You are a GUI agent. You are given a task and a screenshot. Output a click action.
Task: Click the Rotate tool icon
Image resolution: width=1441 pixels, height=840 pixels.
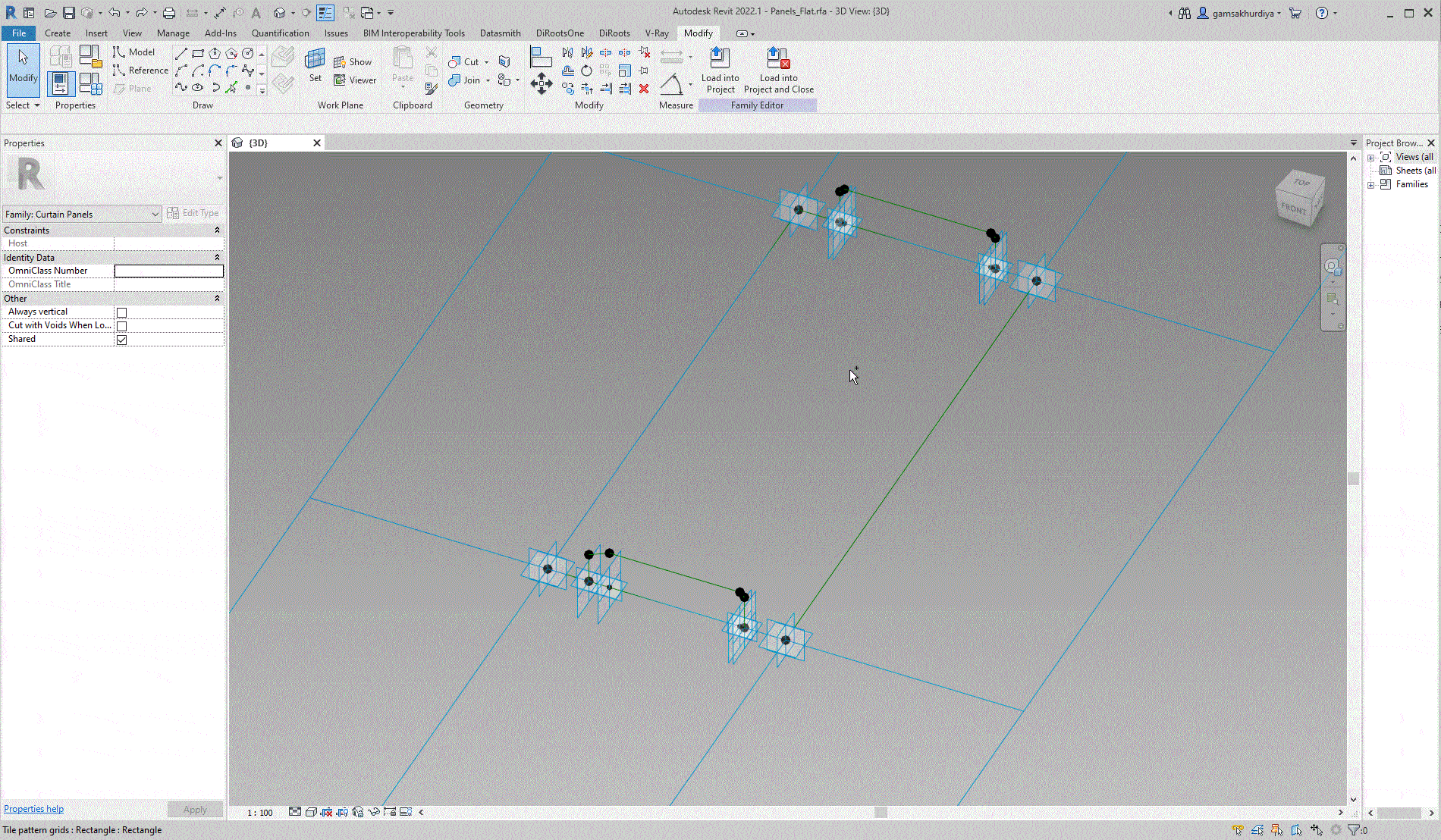[586, 71]
